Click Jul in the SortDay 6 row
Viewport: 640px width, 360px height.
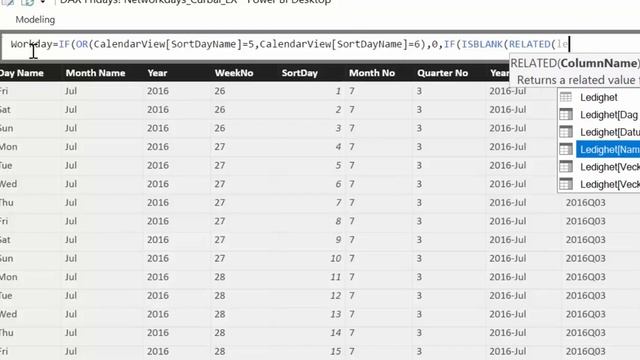coord(71,184)
